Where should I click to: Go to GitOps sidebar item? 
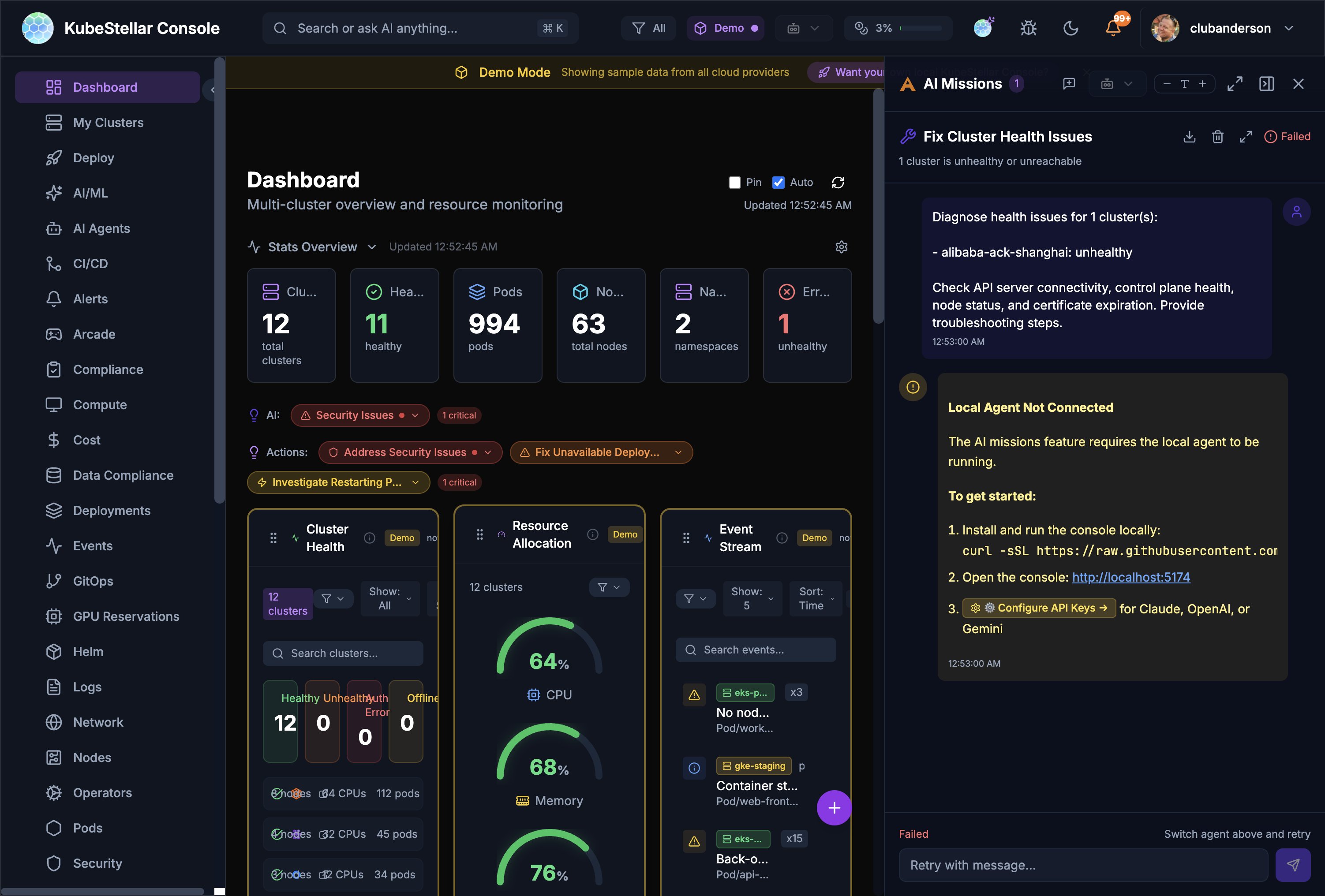tap(93, 581)
